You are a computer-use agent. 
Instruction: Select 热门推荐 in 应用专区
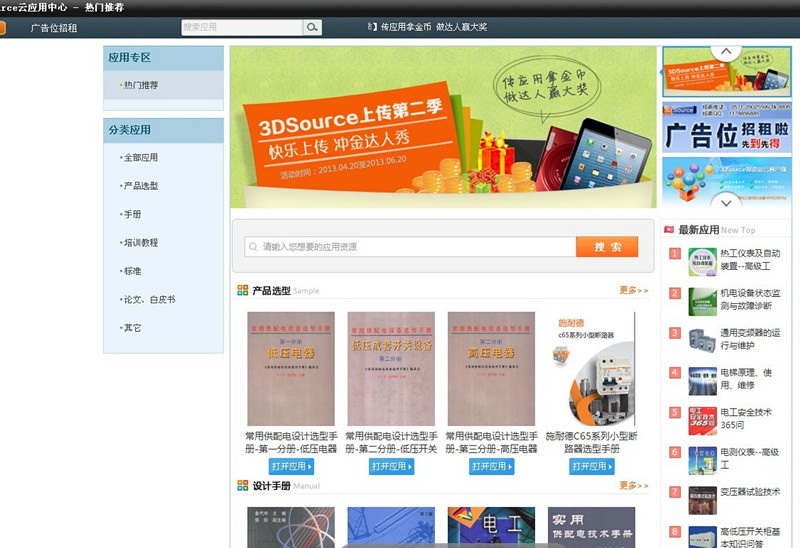click(x=141, y=85)
